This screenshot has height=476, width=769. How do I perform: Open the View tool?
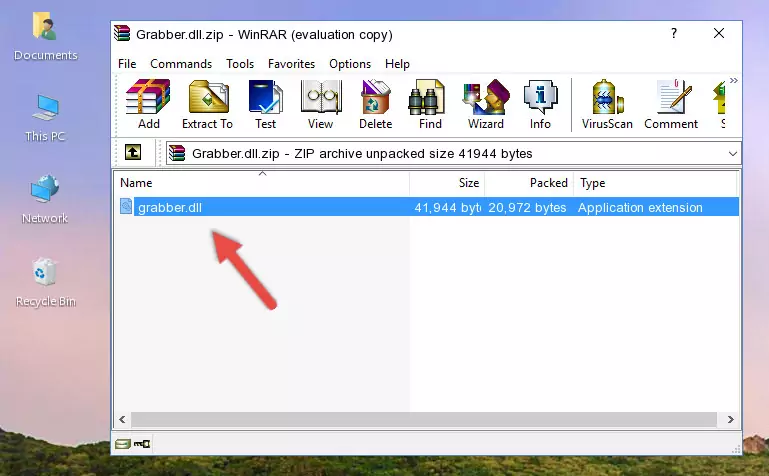coord(321,104)
